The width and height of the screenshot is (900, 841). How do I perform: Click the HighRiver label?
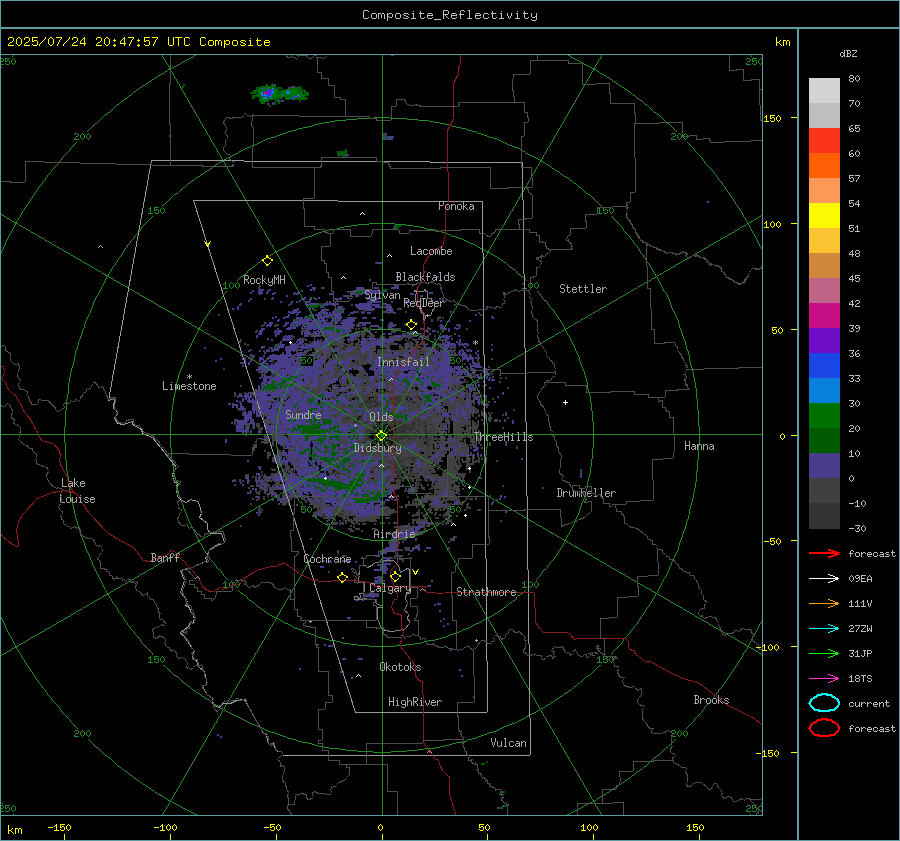pos(415,702)
